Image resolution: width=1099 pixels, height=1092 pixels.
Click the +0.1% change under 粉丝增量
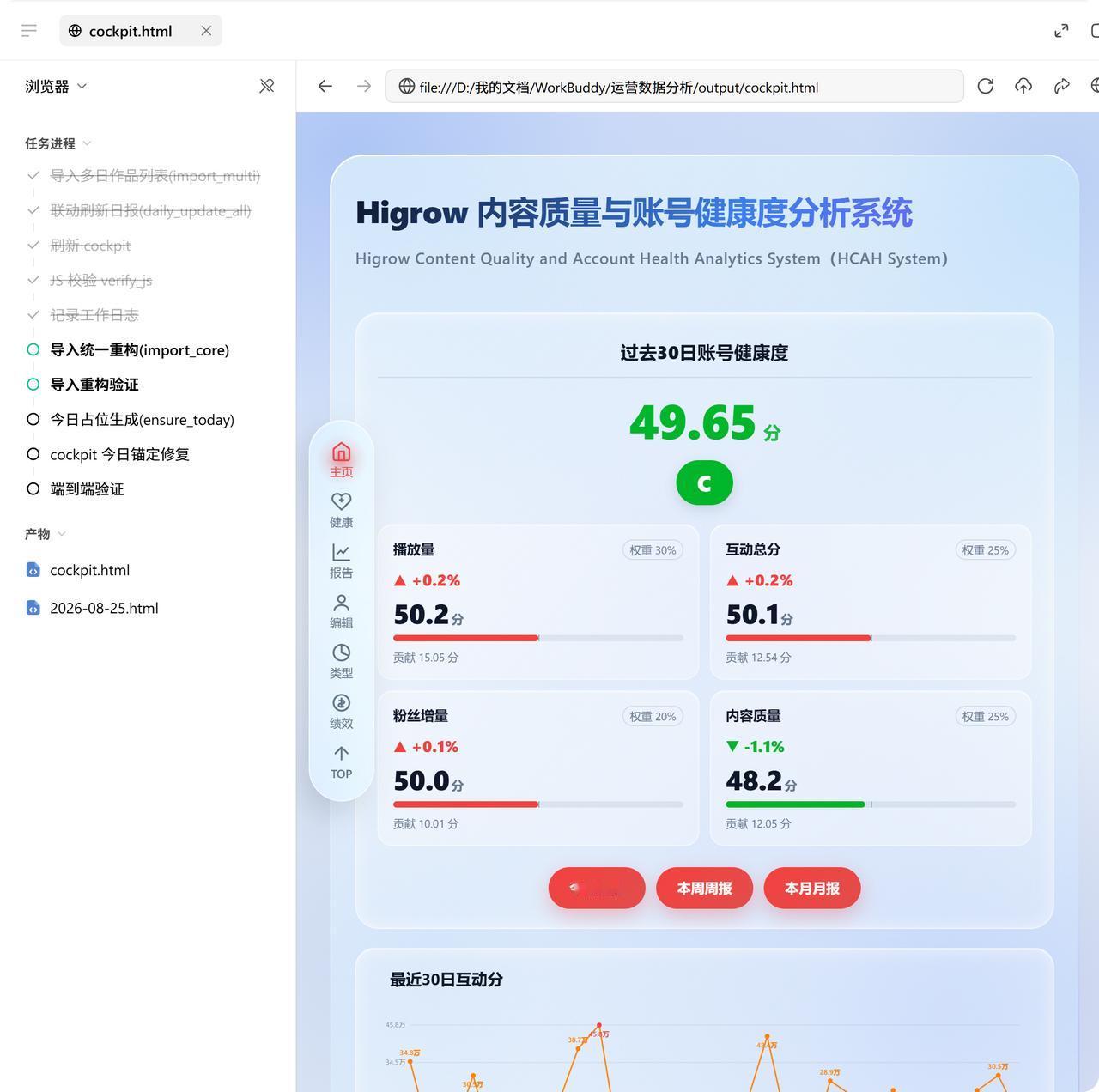426,747
